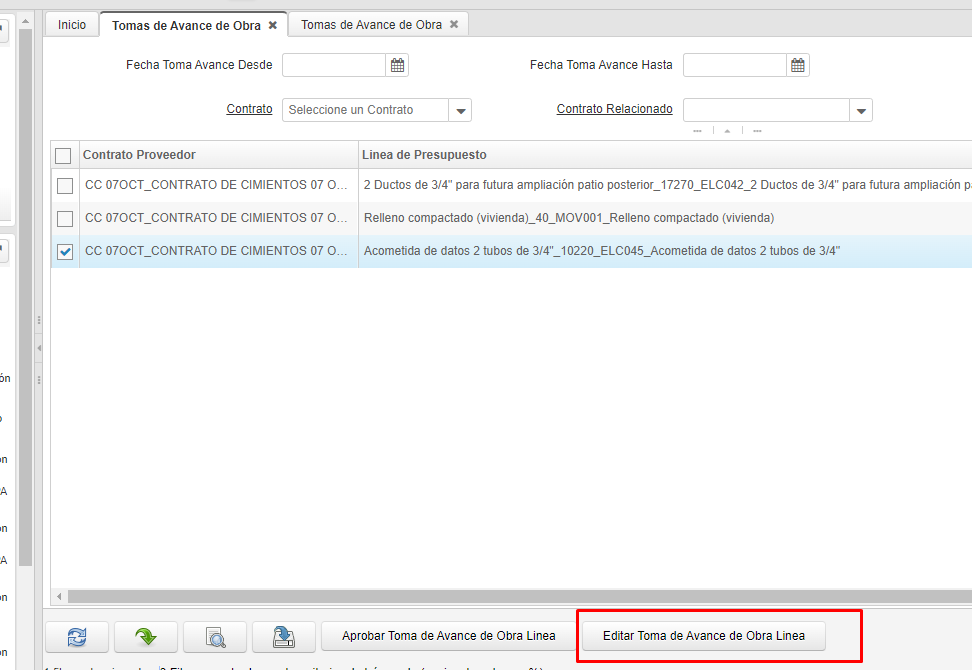Viewport: 972px width, 670px height.
Task: Uncheck the Acometida de datos row checkbox
Action: pos(65,251)
